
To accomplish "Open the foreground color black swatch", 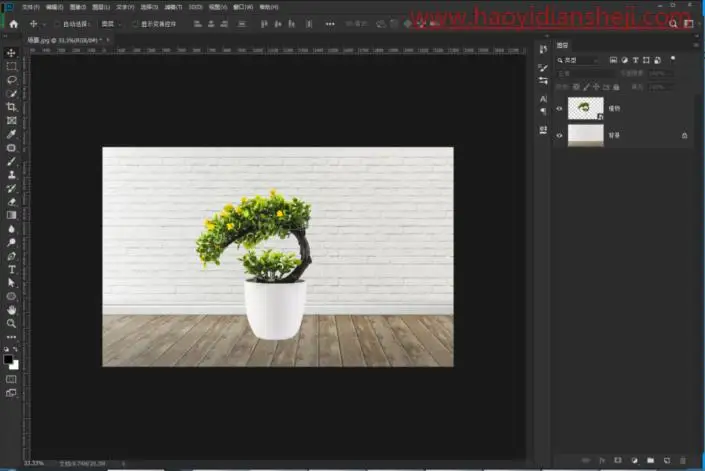I will click(8, 359).
